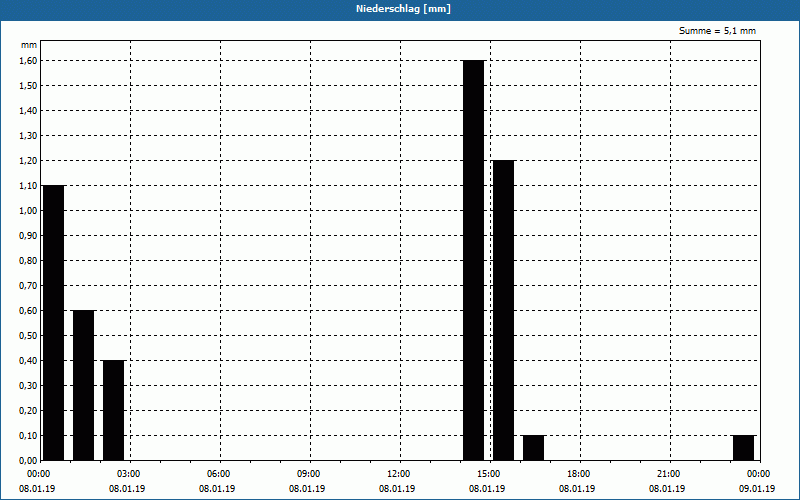Click the 0,30 y-axis value
Screen dimensions: 800x500
[29, 386]
